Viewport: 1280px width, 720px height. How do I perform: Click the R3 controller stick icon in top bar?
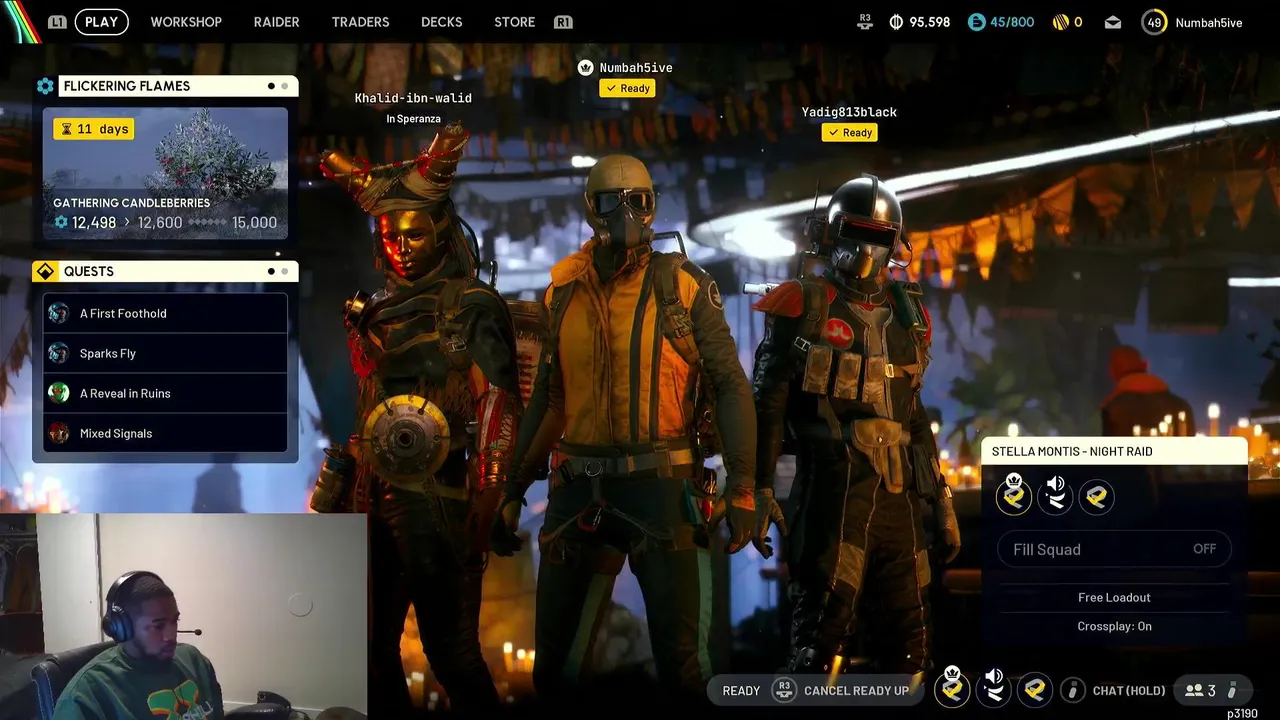point(865,22)
